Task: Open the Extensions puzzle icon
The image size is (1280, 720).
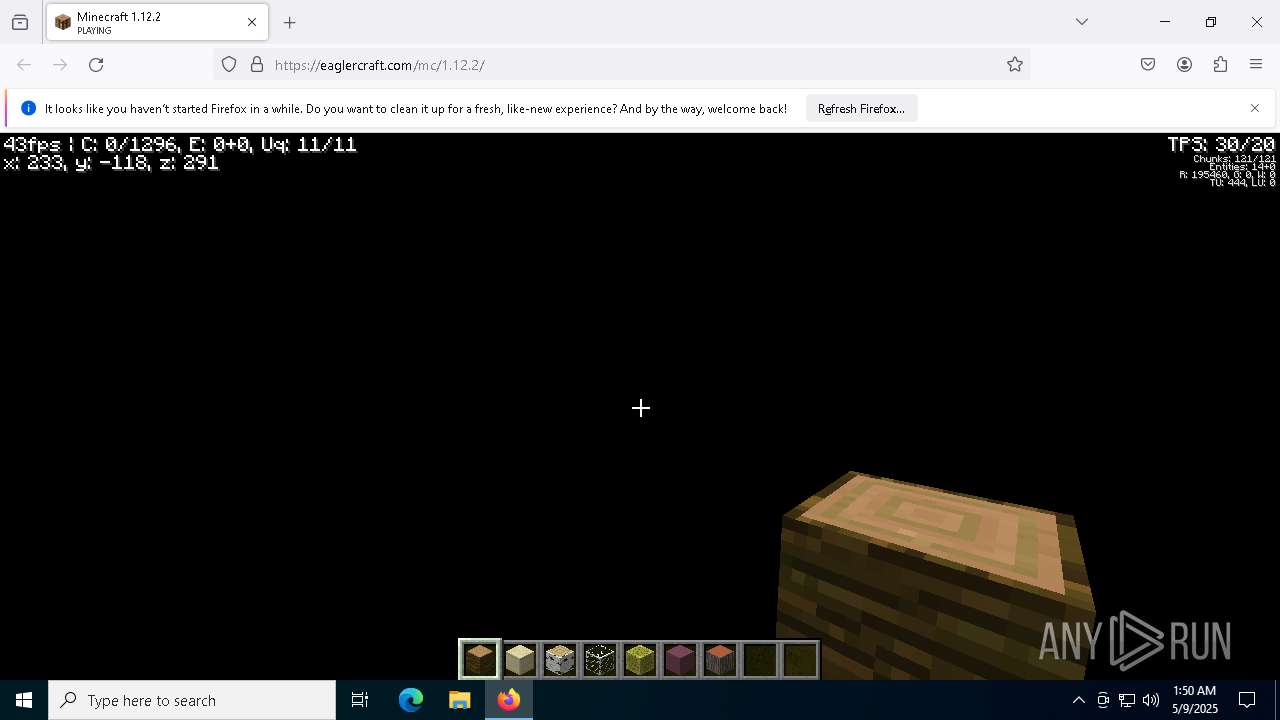Action: tap(1220, 65)
